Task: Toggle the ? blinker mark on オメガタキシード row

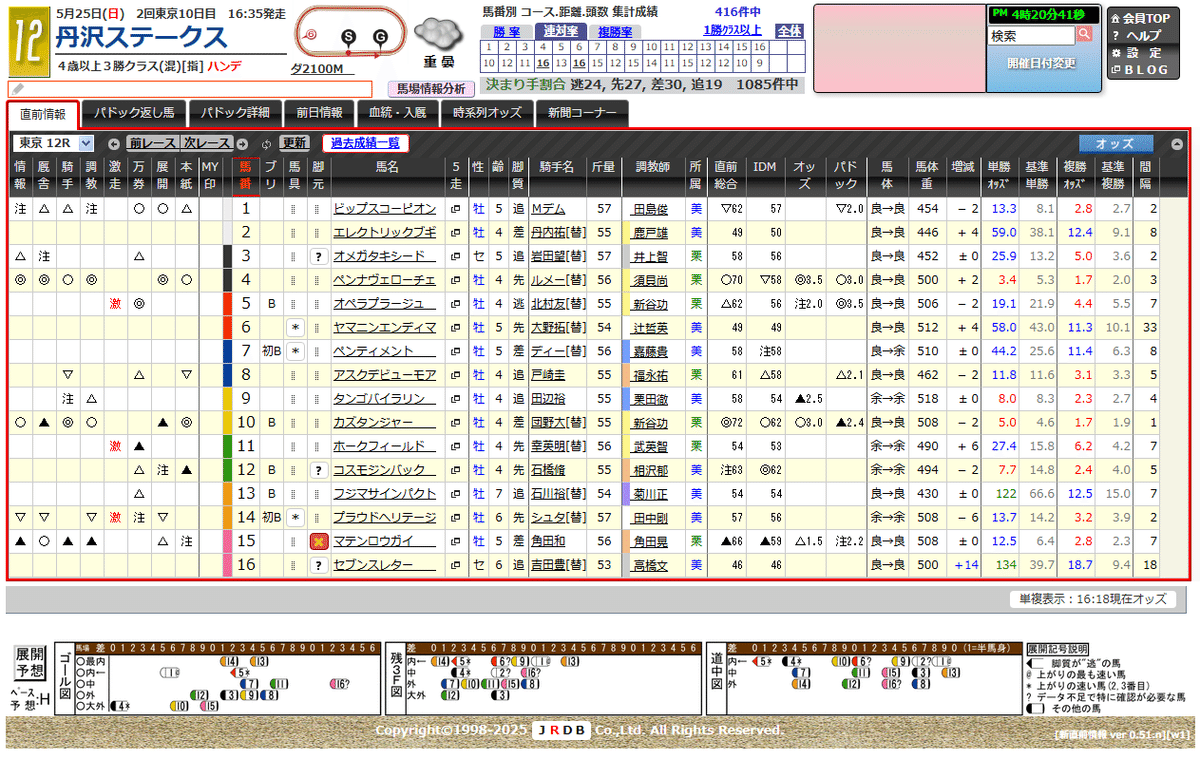Action: (x=318, y=256)
